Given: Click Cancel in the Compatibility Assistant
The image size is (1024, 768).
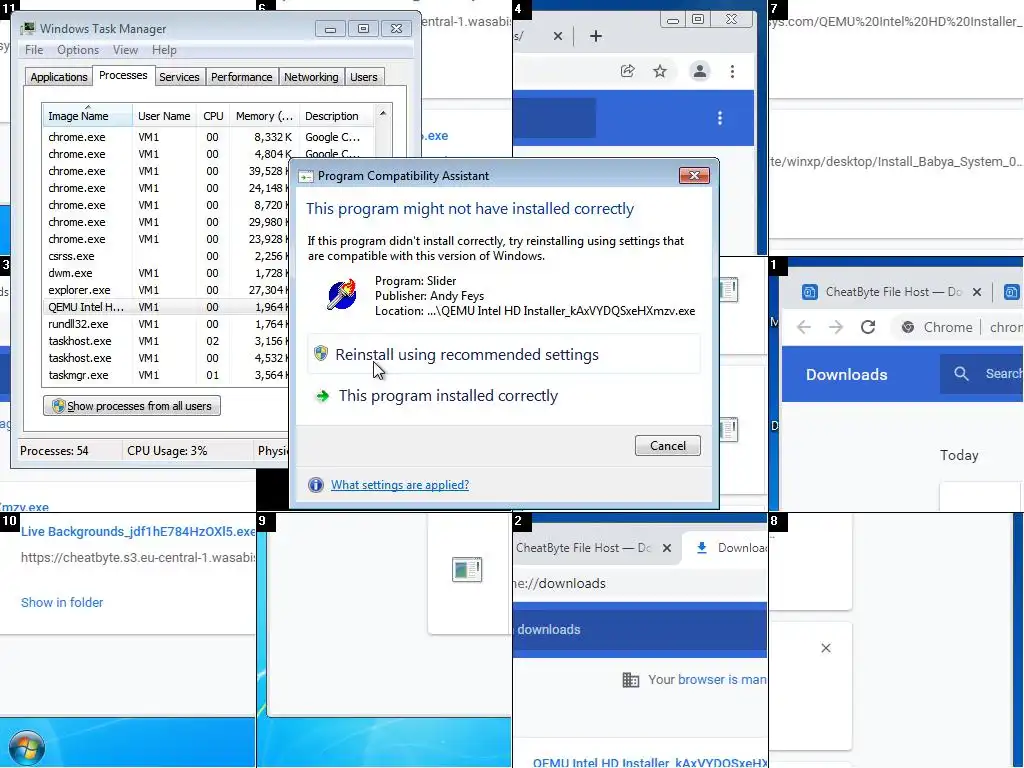Looking at the screenshot, I should (x=667, y=445).
